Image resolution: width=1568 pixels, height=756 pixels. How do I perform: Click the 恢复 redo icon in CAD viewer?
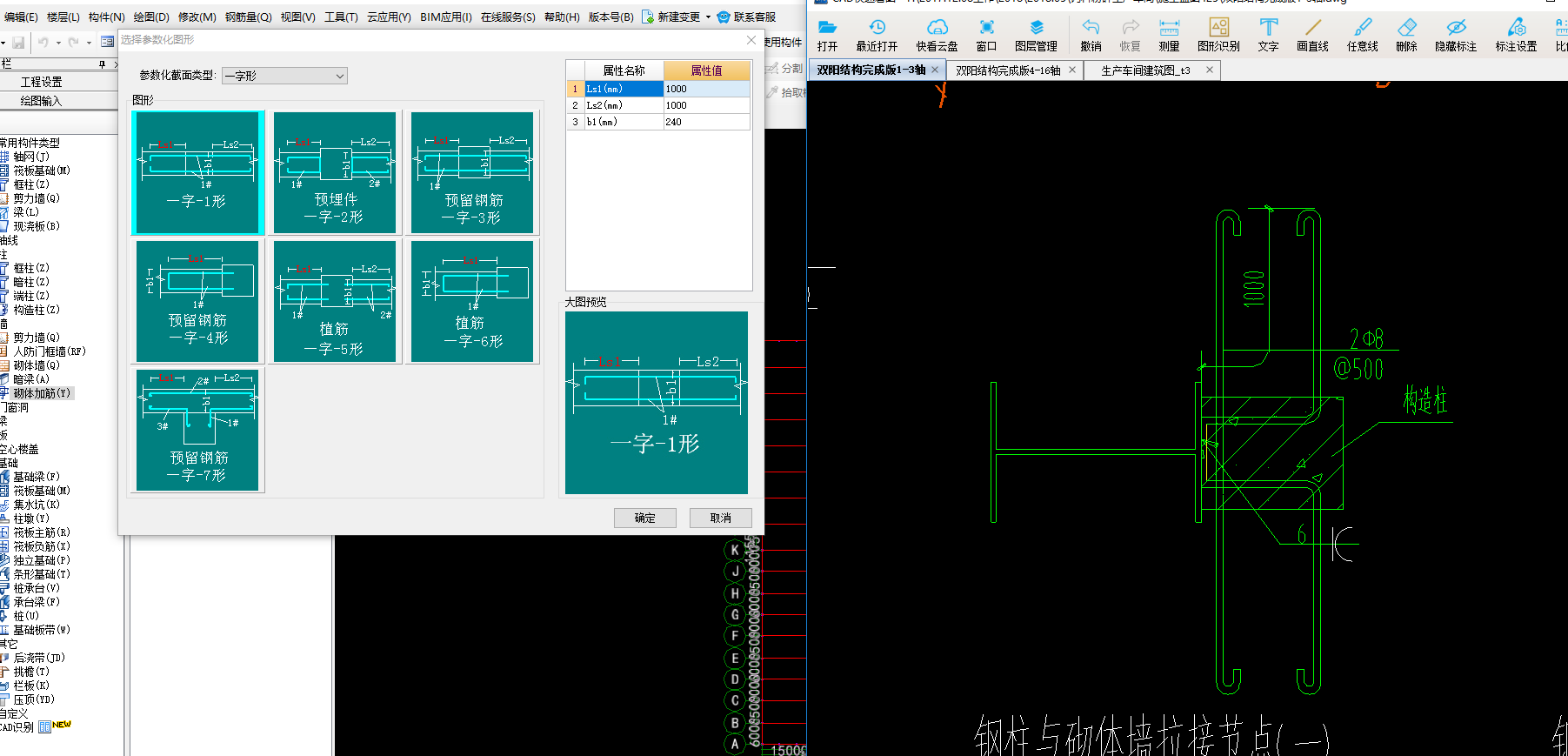point(1130,35)
